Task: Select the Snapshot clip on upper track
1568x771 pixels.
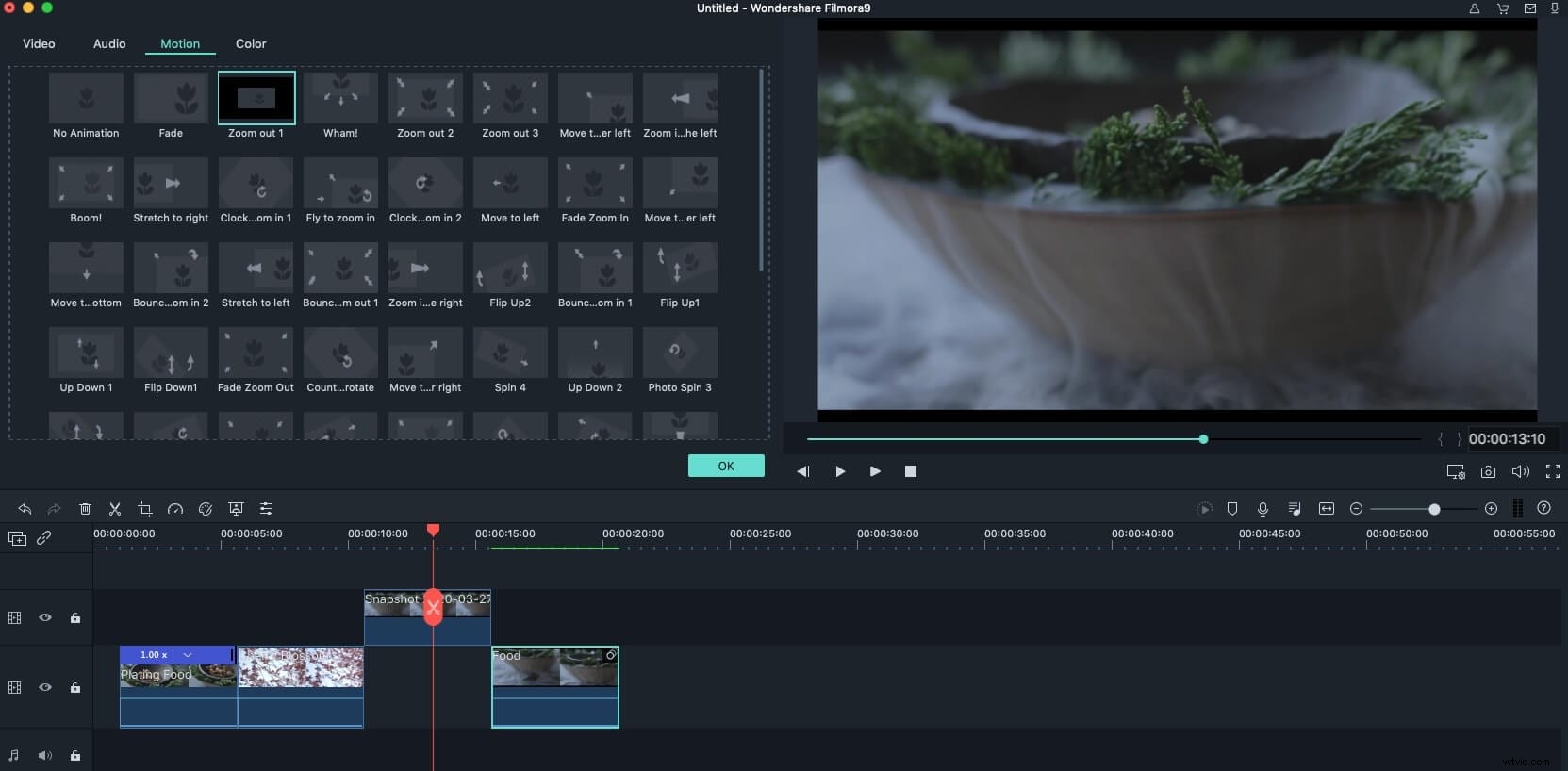Action: (x=427, y=617)
